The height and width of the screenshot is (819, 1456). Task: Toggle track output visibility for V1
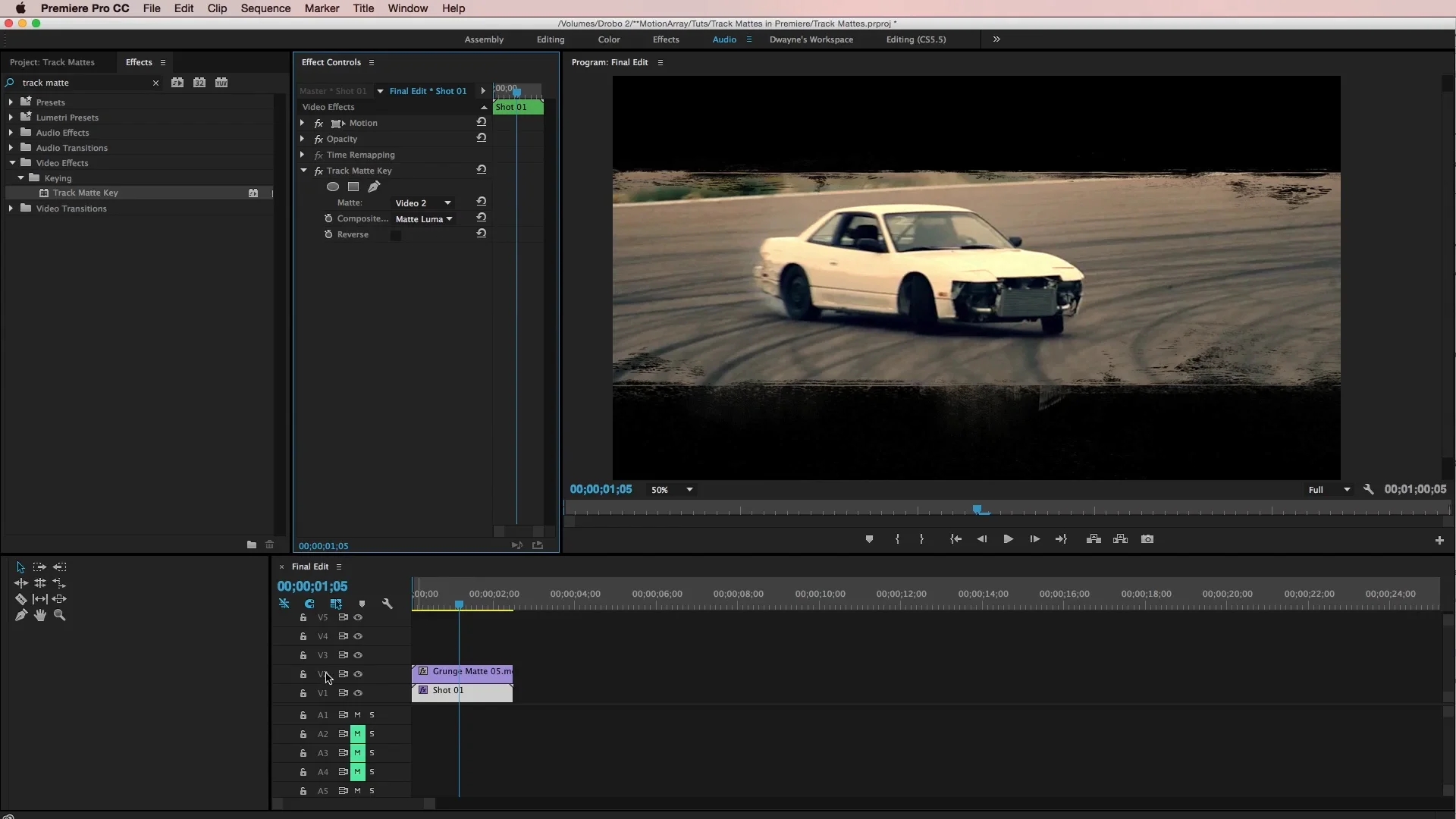coord(357,693)
